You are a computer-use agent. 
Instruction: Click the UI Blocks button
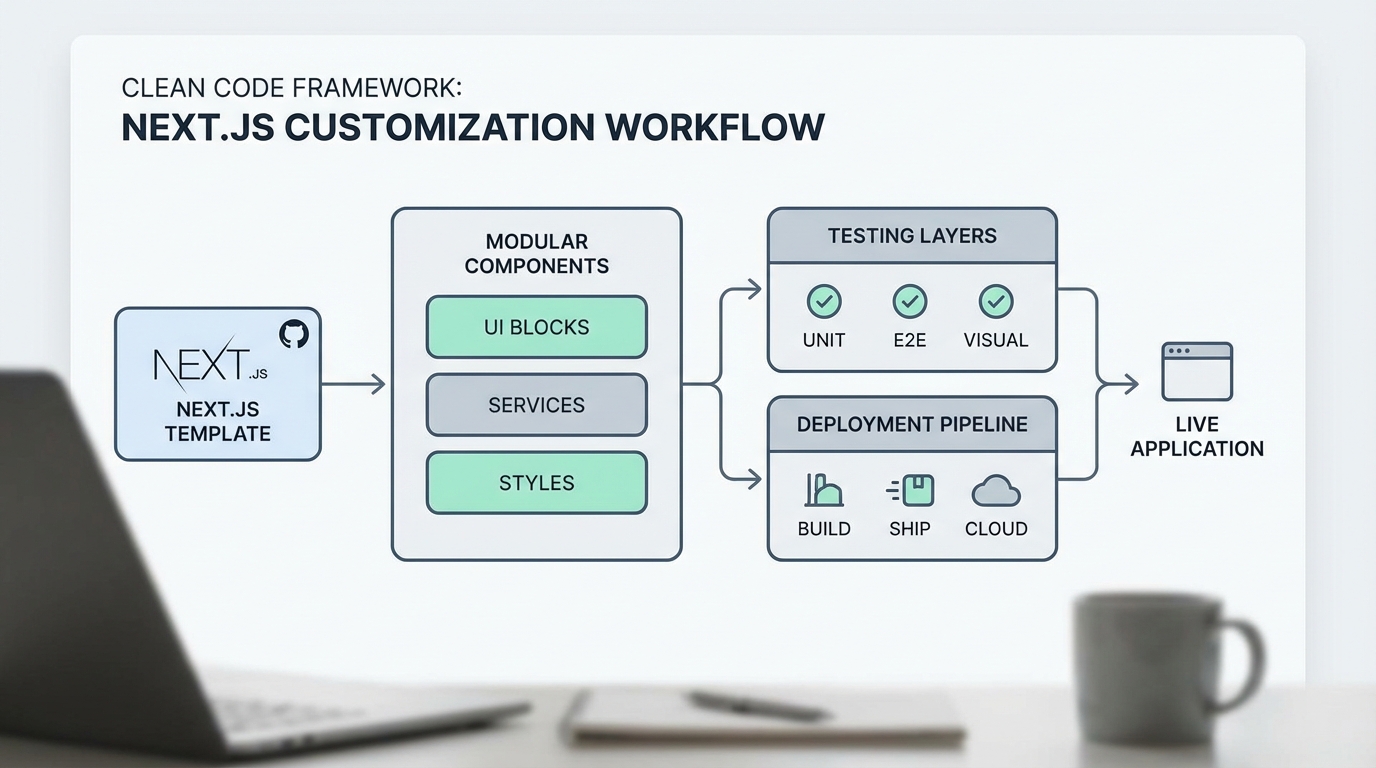pyautogui.click(x=536, y=326)
